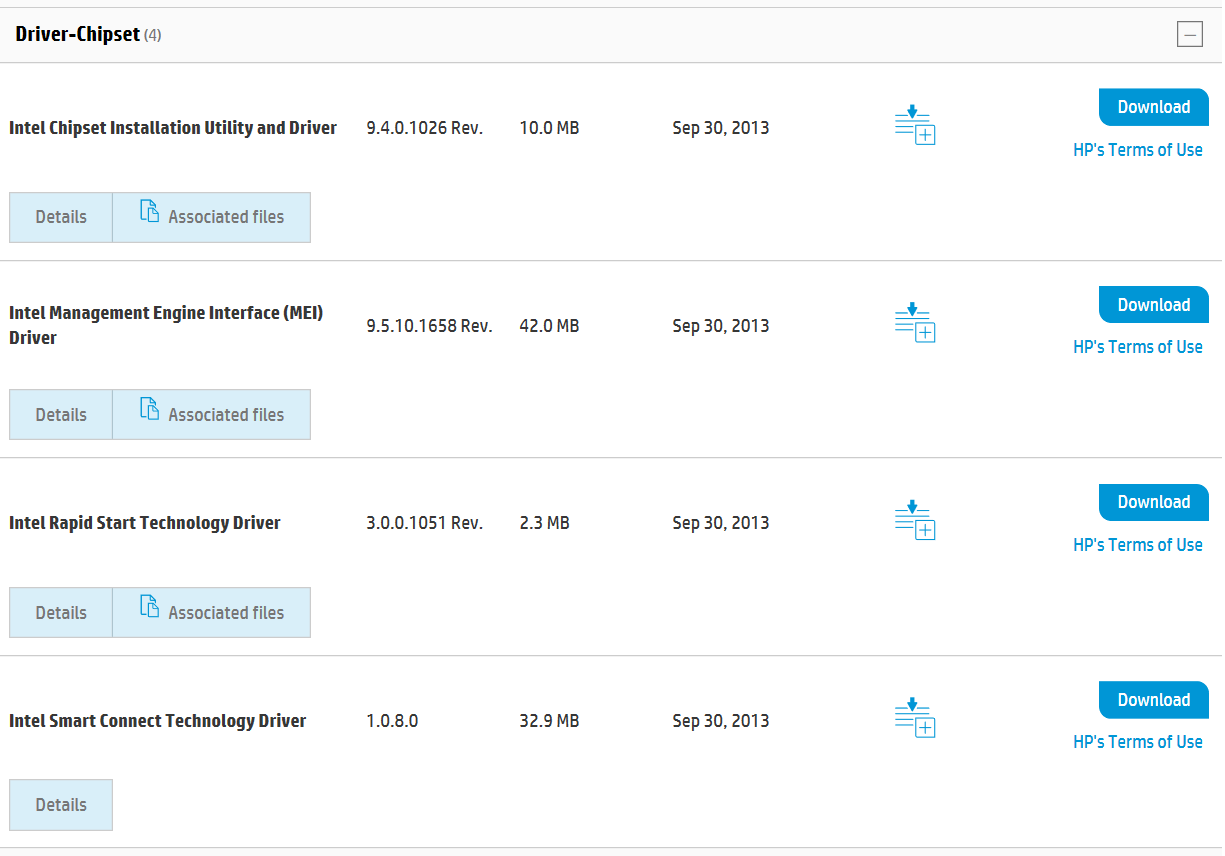Open HP's Terms of Use beside Chipset utility download
This screenshot has width=1225, height=856.
1138,149
